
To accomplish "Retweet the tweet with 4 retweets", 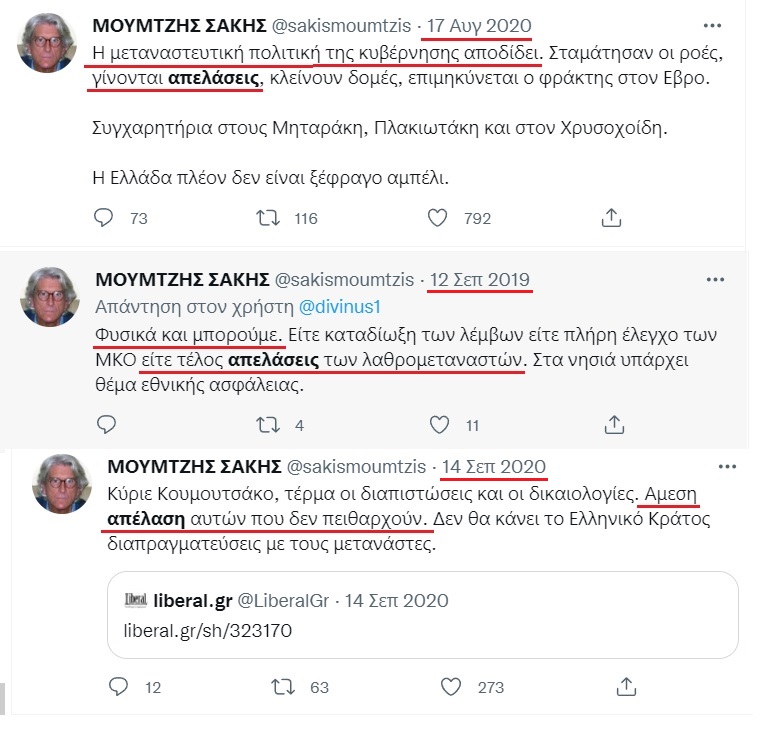I will (268, 424).
